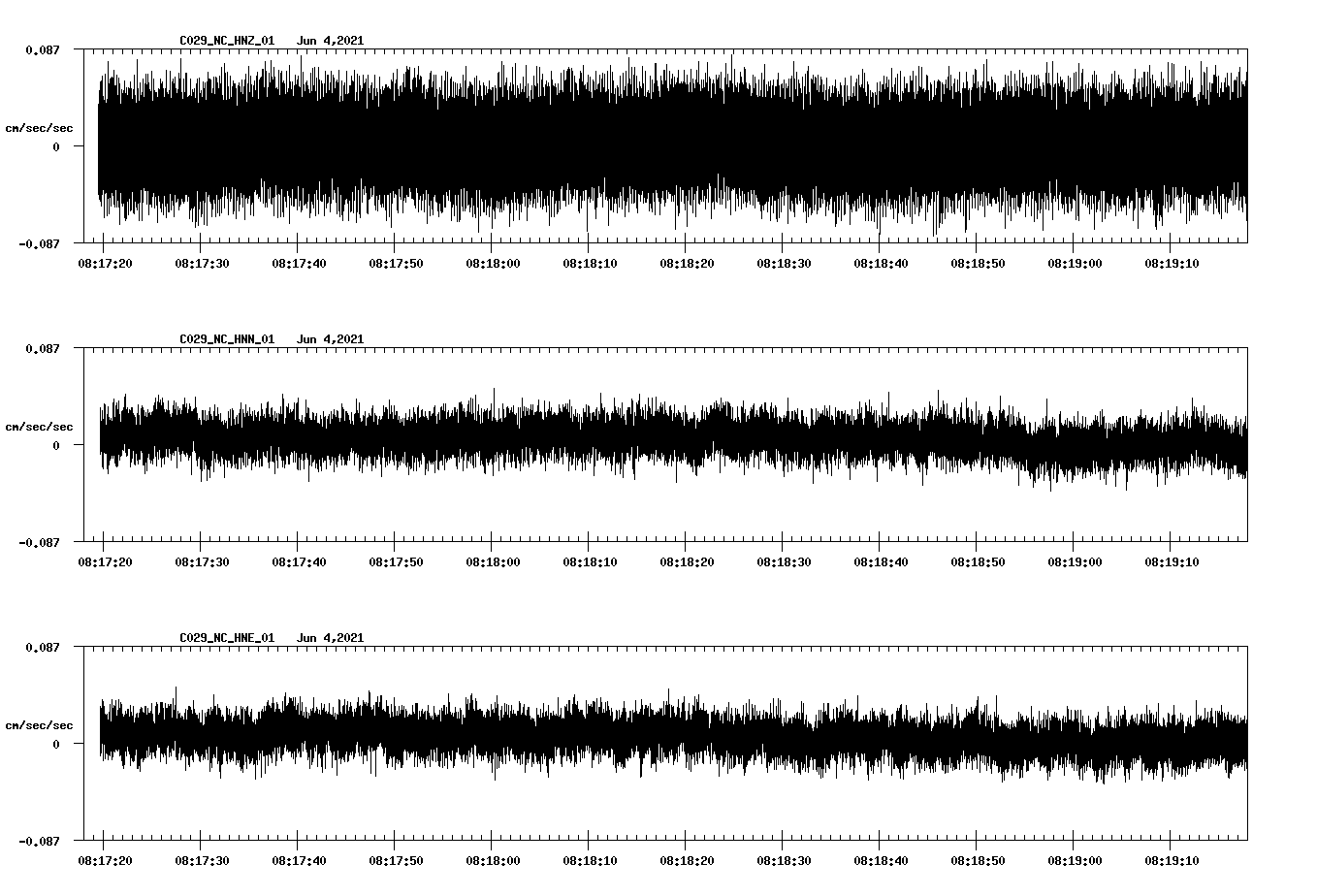
Task: Click 08:19:10 time label under HNE plot
Action: [x=1172, y=861]
